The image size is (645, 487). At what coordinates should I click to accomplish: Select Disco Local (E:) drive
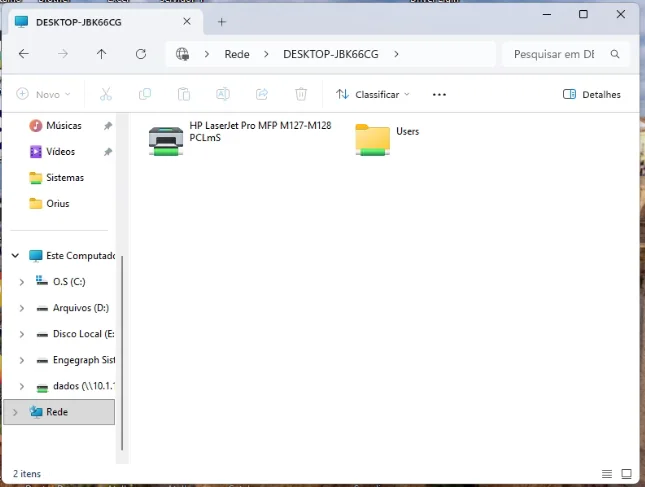point(75,334)
